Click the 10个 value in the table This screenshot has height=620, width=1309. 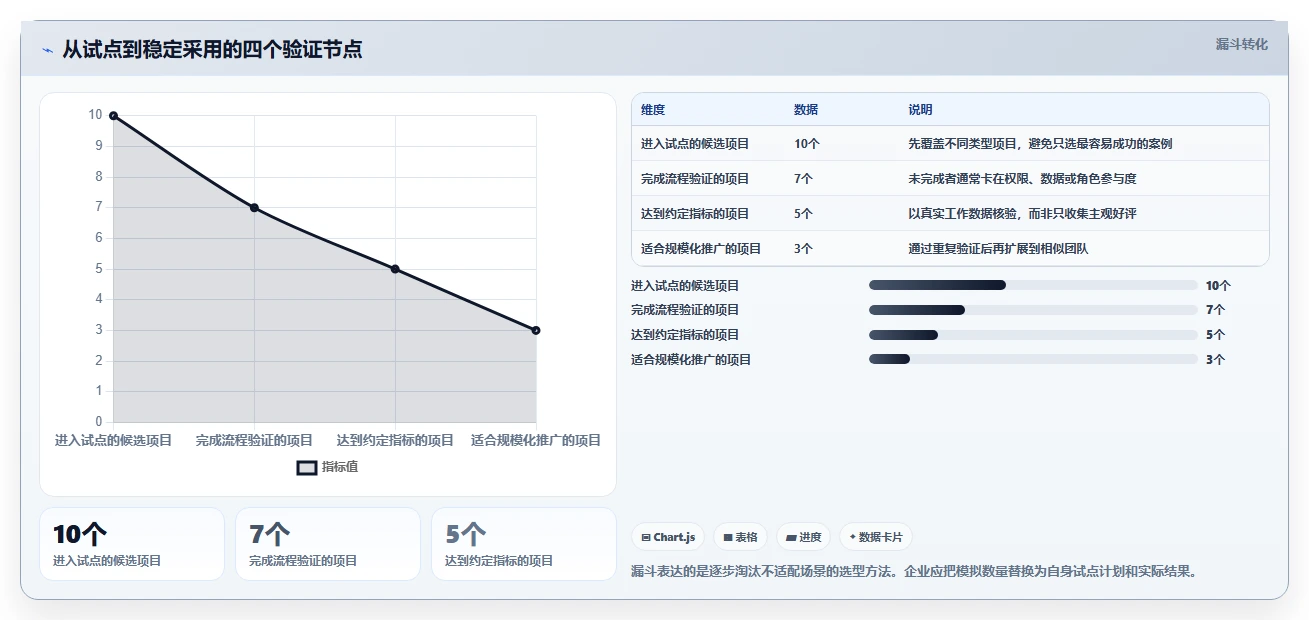[x=807, y=144]
